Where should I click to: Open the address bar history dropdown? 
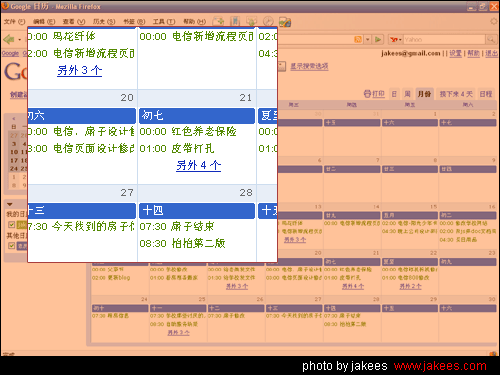tap(367, 39)
